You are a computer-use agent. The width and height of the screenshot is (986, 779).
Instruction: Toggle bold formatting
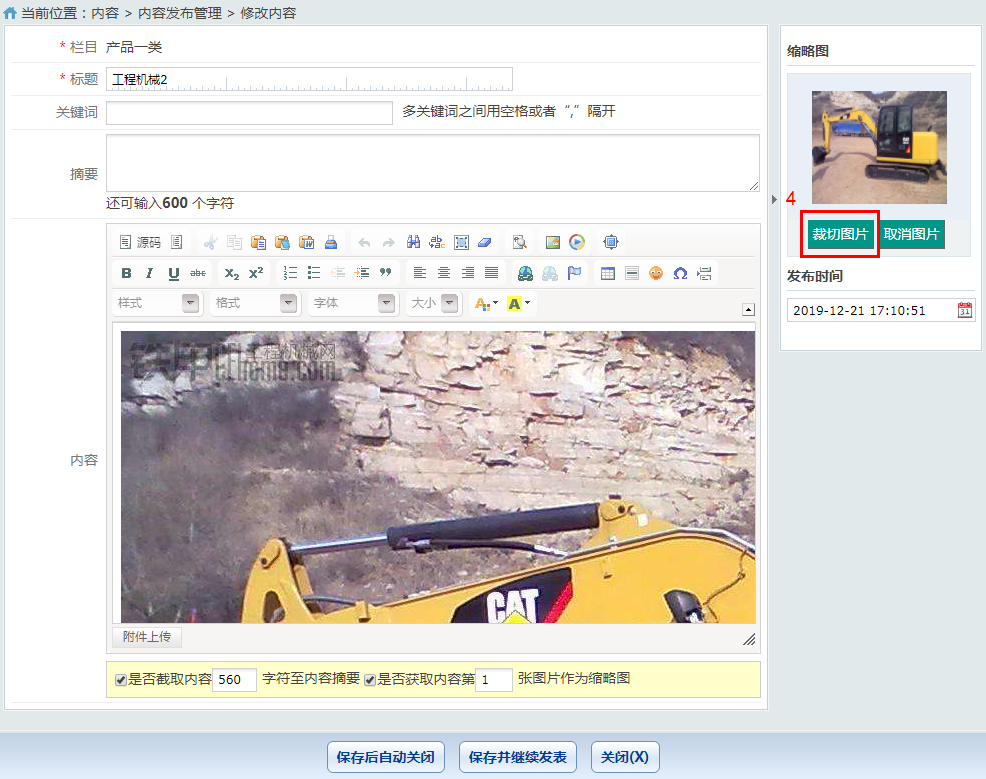point(126,273)
